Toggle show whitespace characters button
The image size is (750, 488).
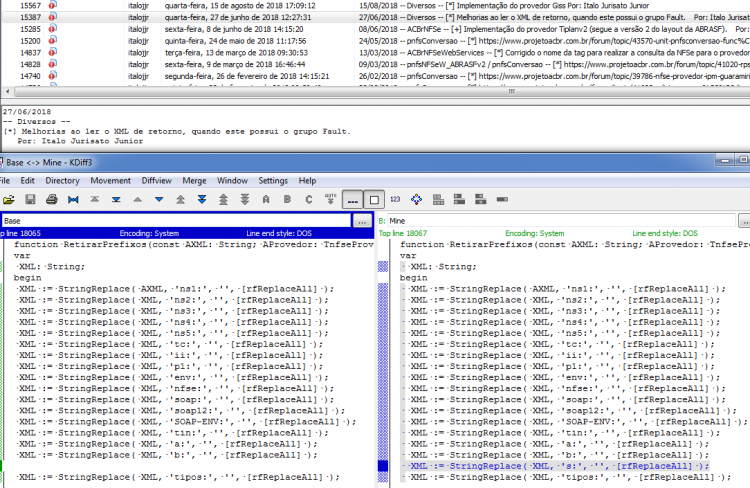tap(353, 200)
